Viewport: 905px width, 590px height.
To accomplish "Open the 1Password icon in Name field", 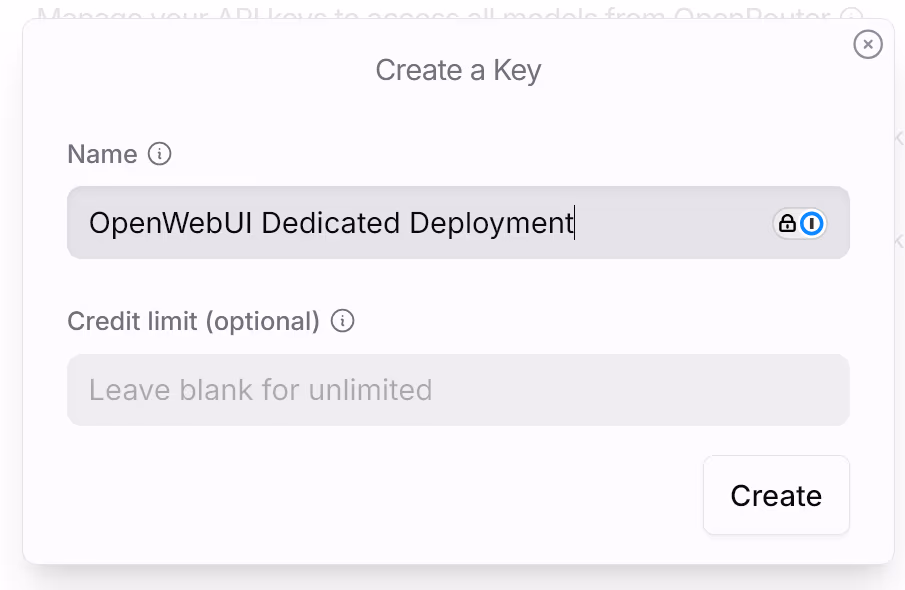I will [812, 223].
